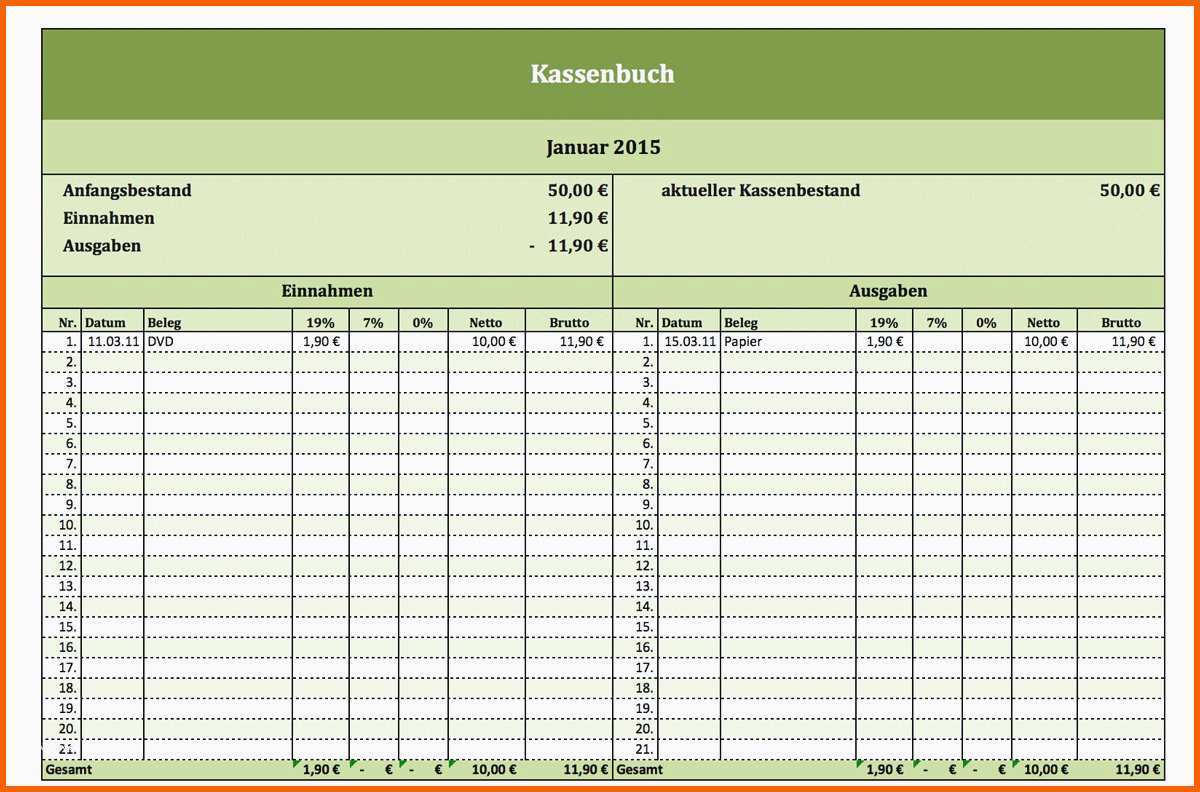Select the Januar 2015 month header
This screenshot has width=1200, height=792.
[602, 147]
